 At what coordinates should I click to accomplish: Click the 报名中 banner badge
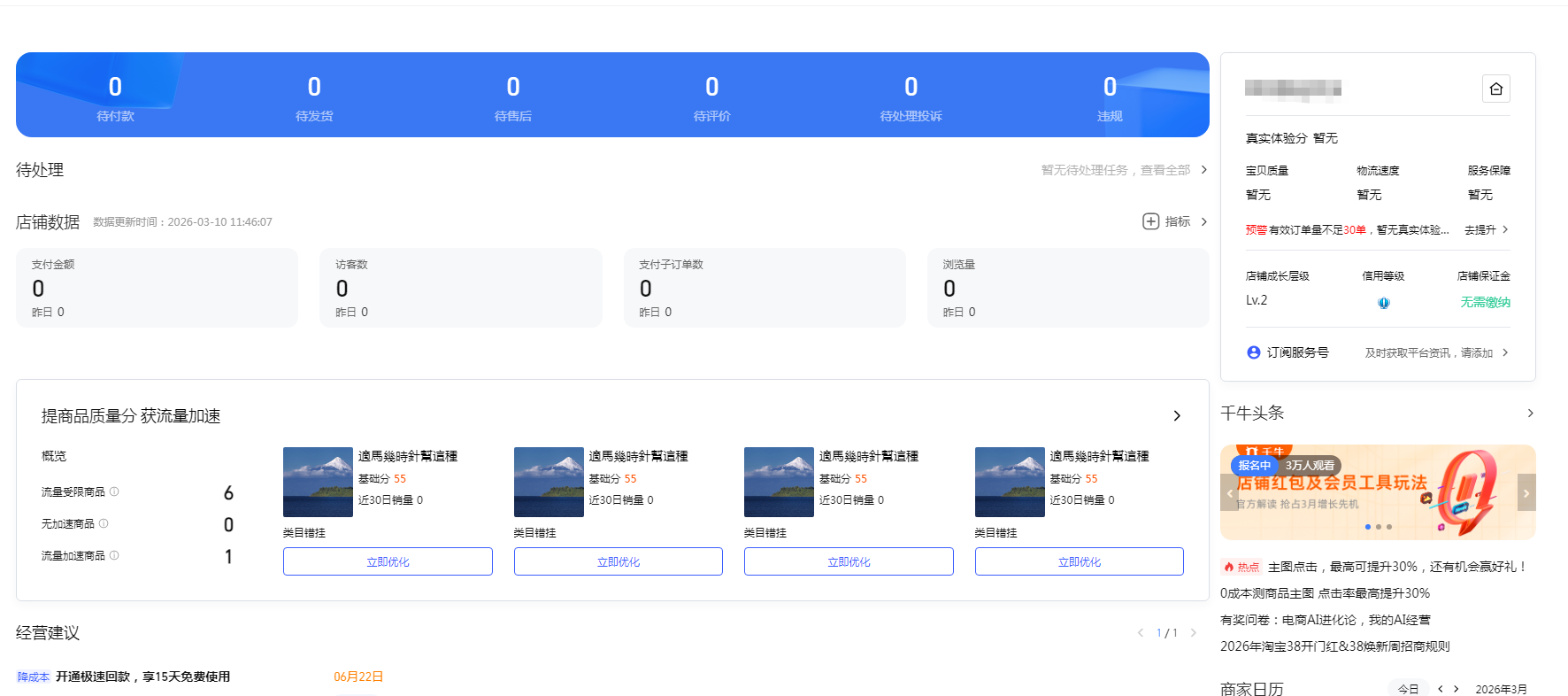point(1254,466)
